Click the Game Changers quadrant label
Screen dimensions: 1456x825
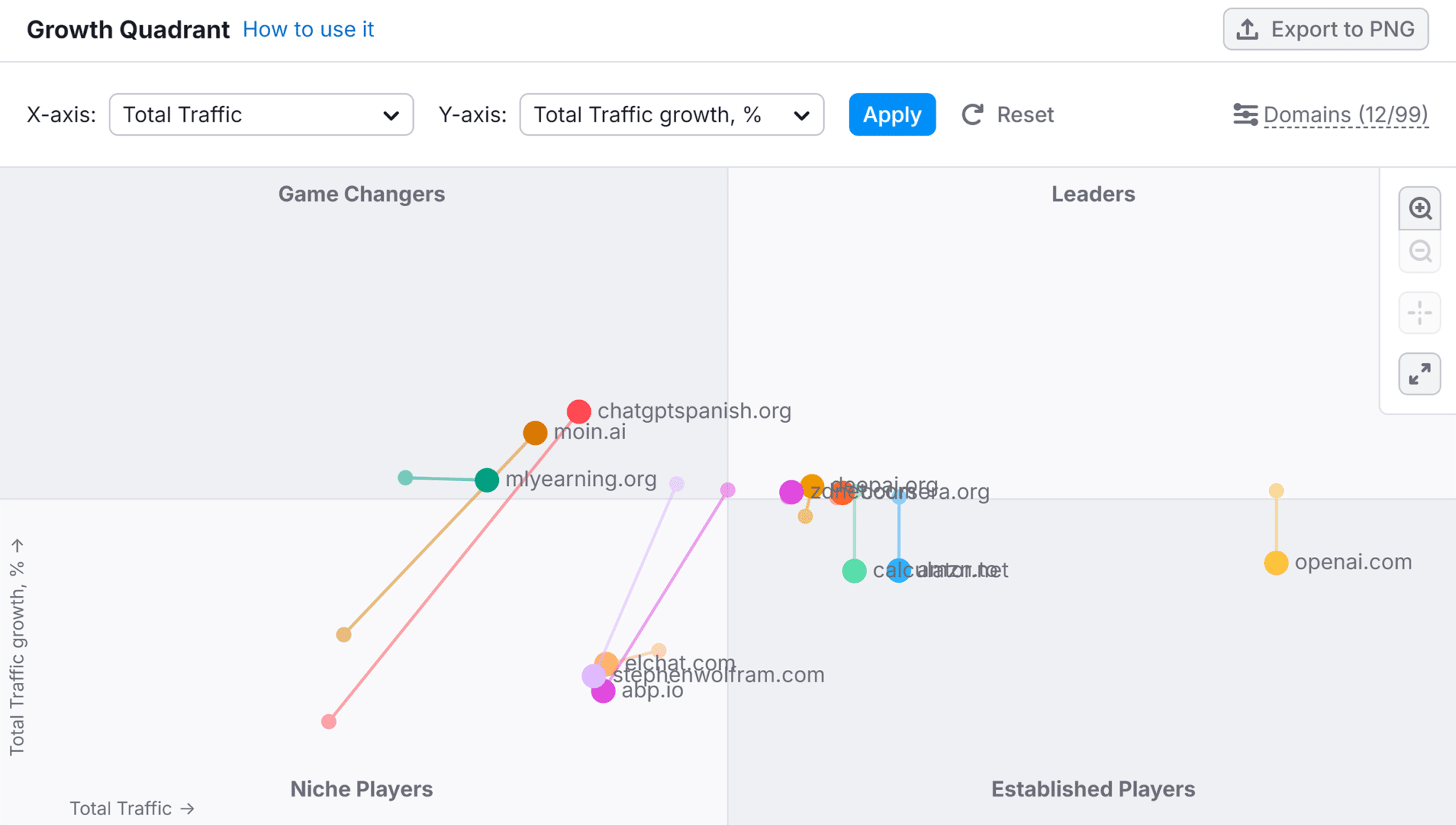tap(361, 194)
